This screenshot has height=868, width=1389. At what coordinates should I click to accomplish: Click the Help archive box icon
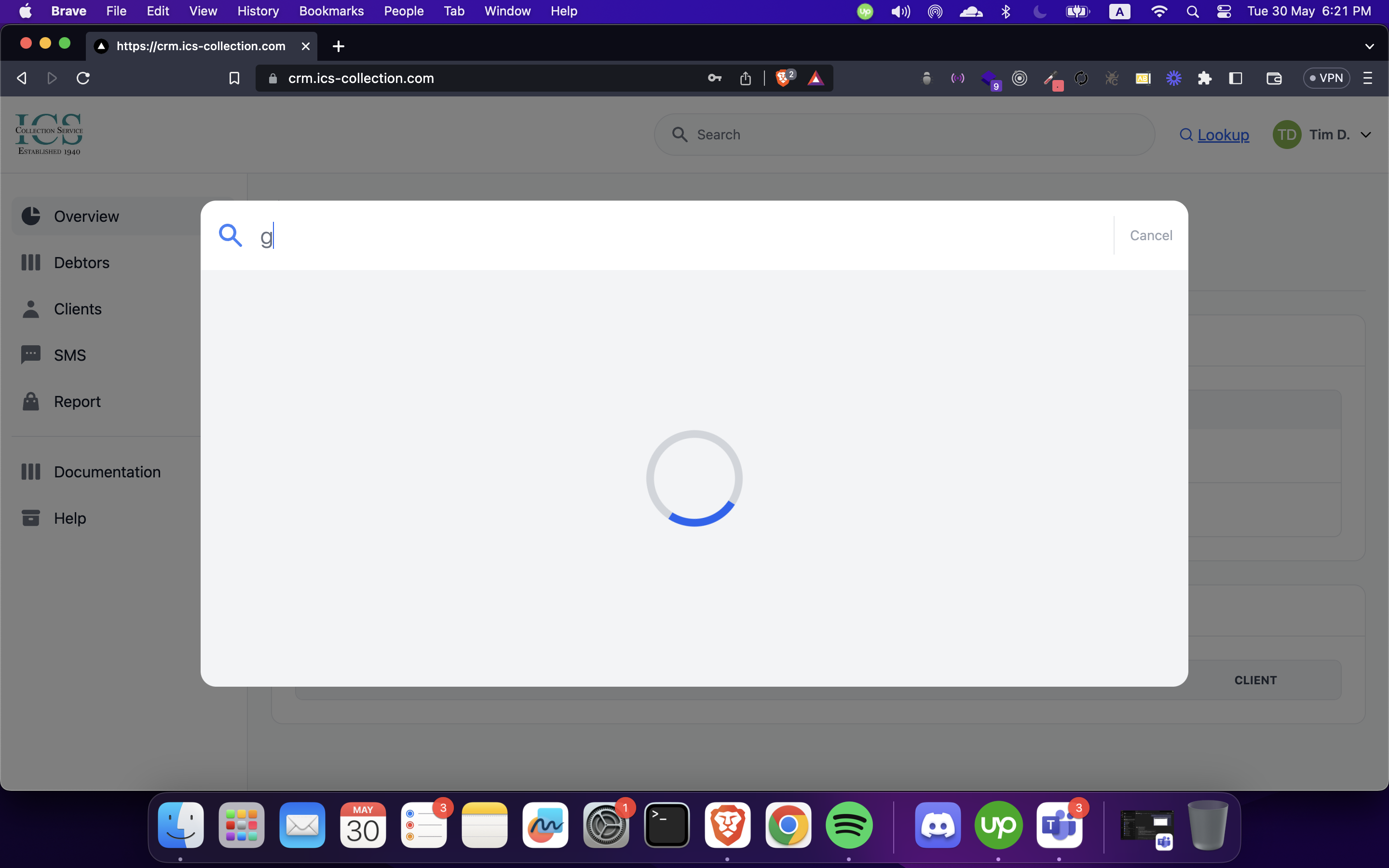coord(30,518)
